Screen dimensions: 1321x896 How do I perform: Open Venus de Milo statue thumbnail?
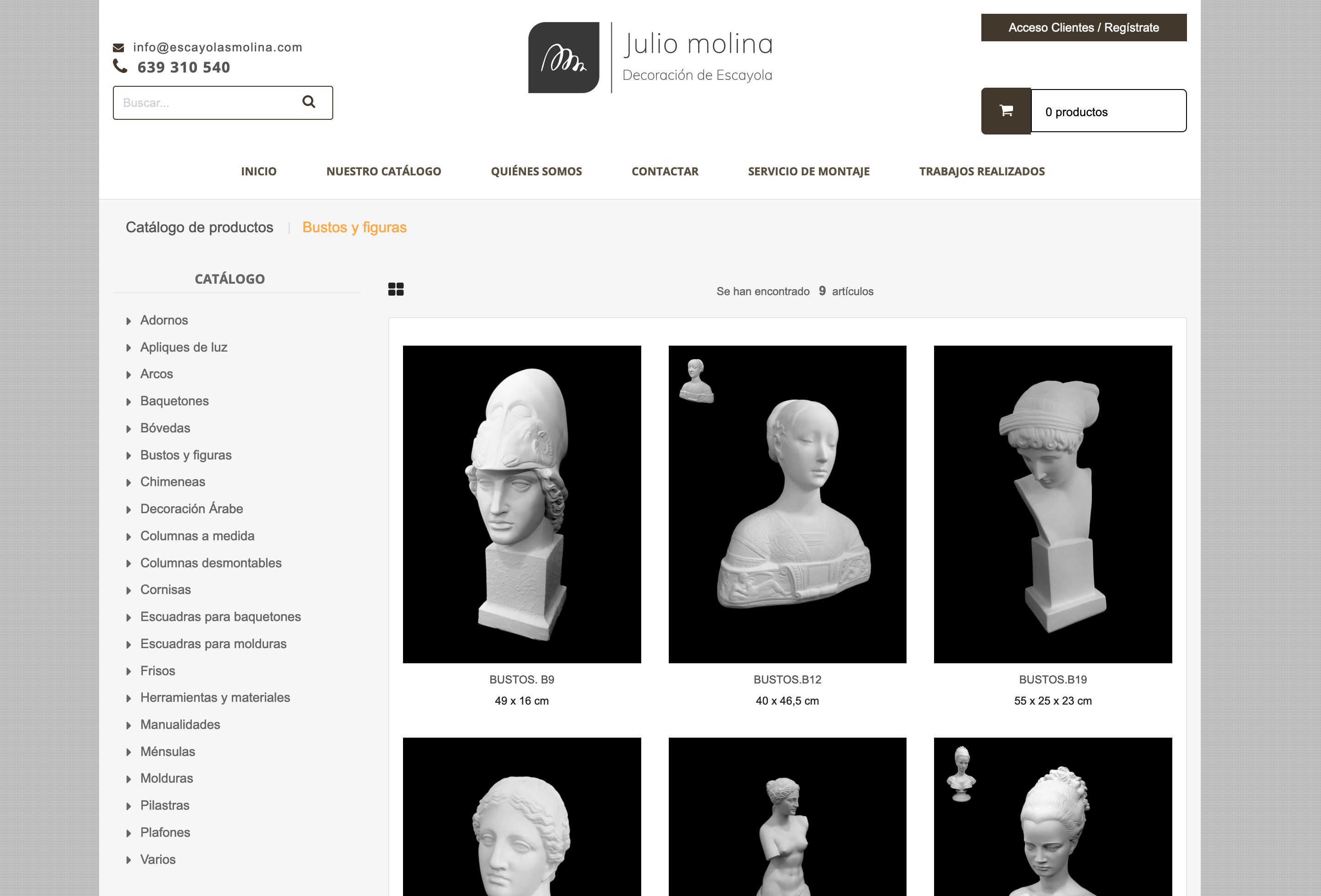click(787, 817)
